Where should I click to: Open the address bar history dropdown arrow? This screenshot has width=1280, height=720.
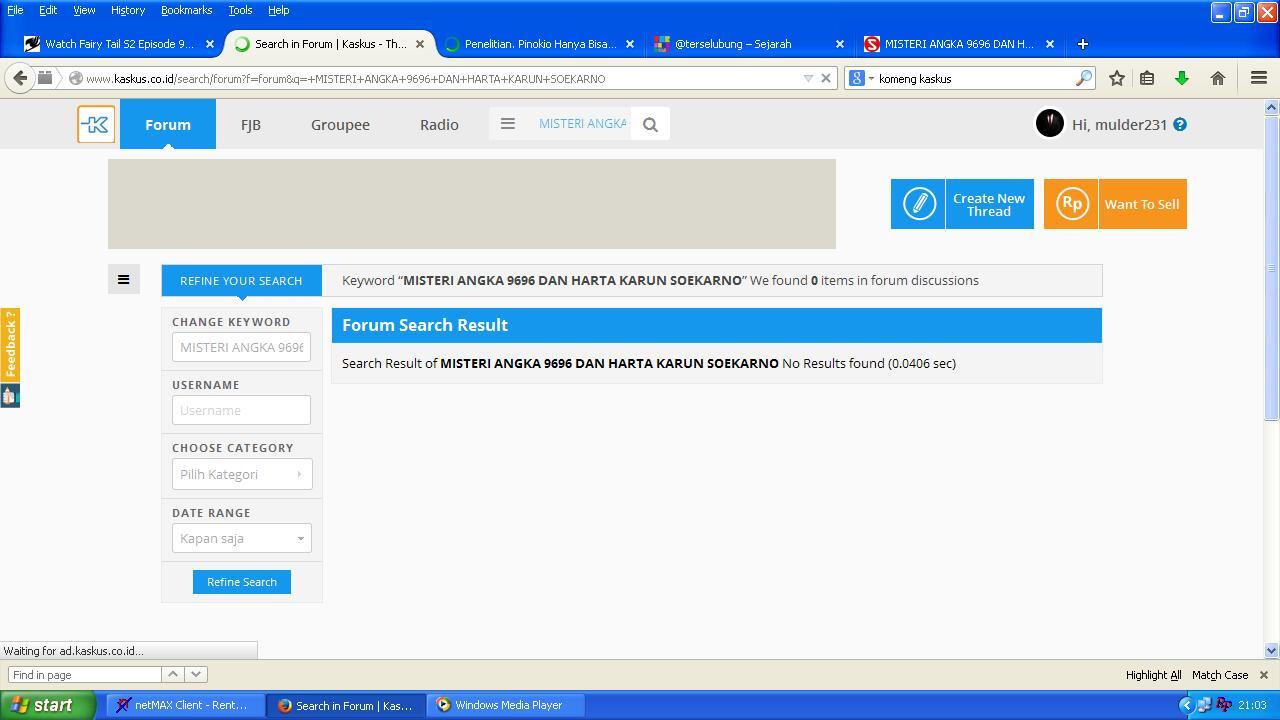click(808, 78)
